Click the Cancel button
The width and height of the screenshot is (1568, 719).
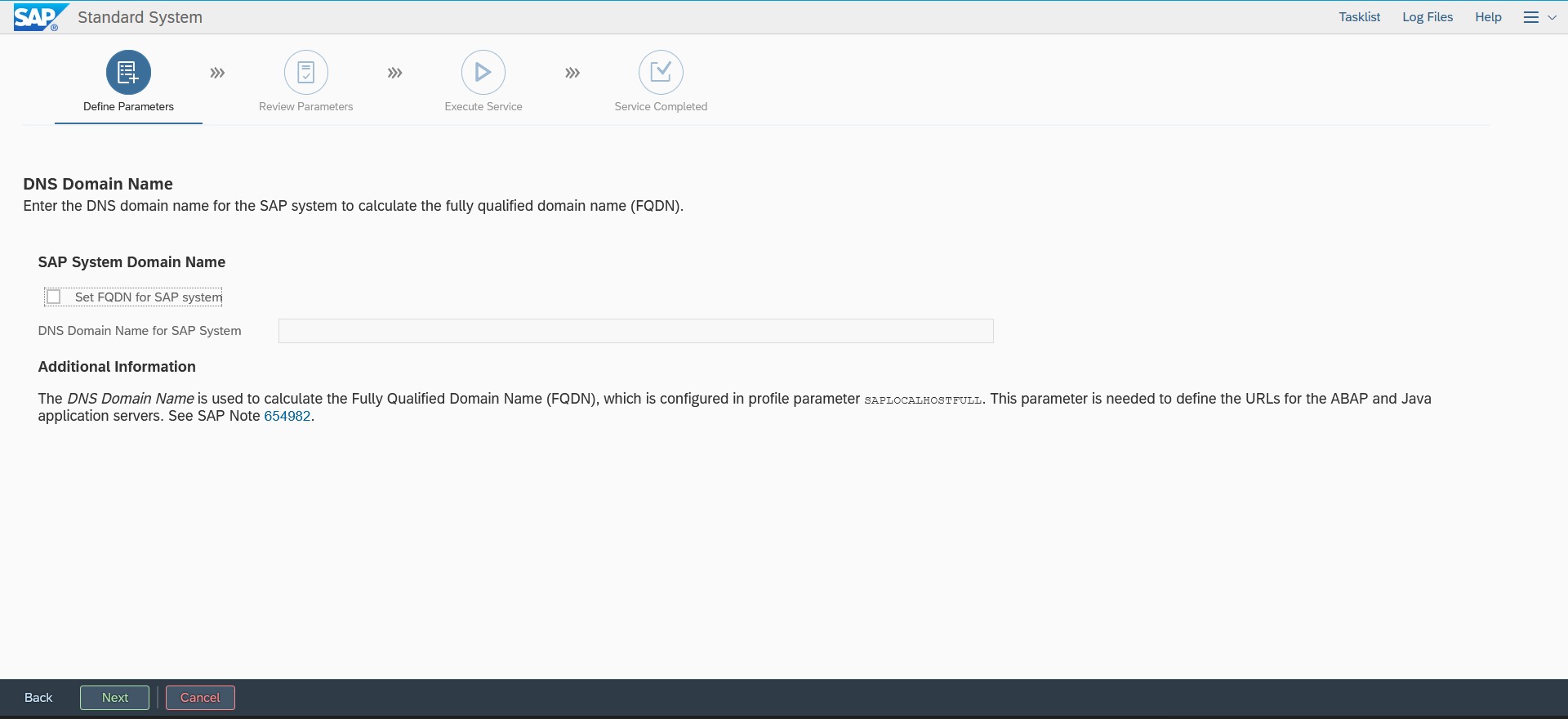200,698
